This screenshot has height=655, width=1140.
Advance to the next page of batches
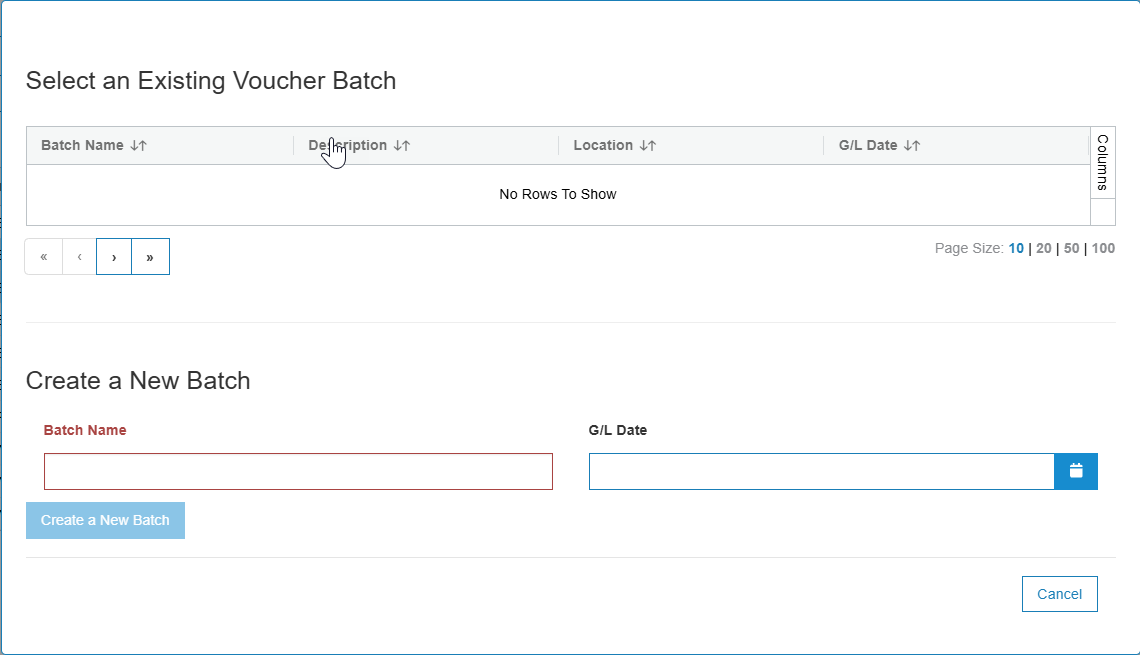click(x=114, y=256)
